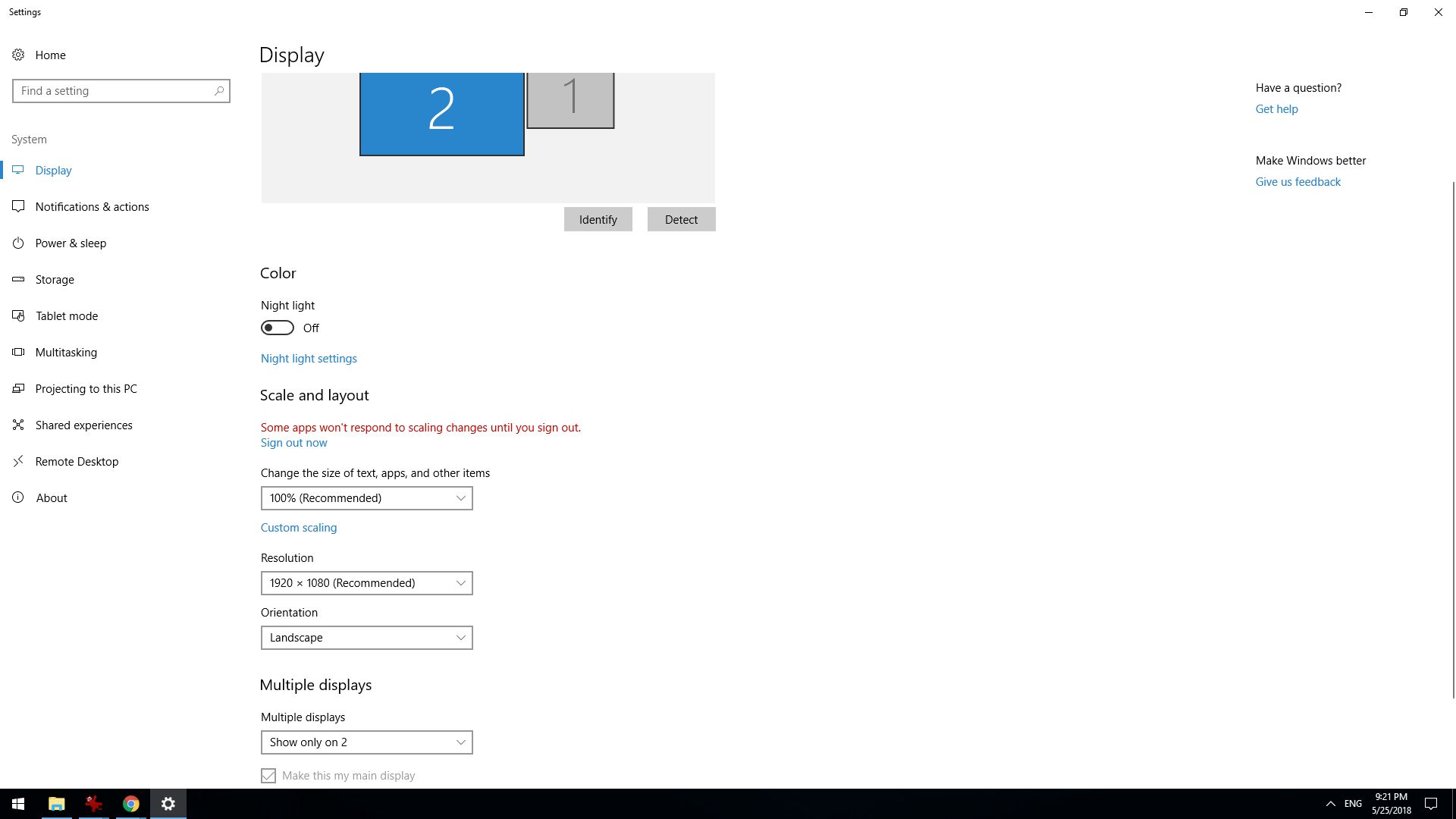Click the Storage icon in sidebar
1456x819 pixels.
(x=18, y=279)
